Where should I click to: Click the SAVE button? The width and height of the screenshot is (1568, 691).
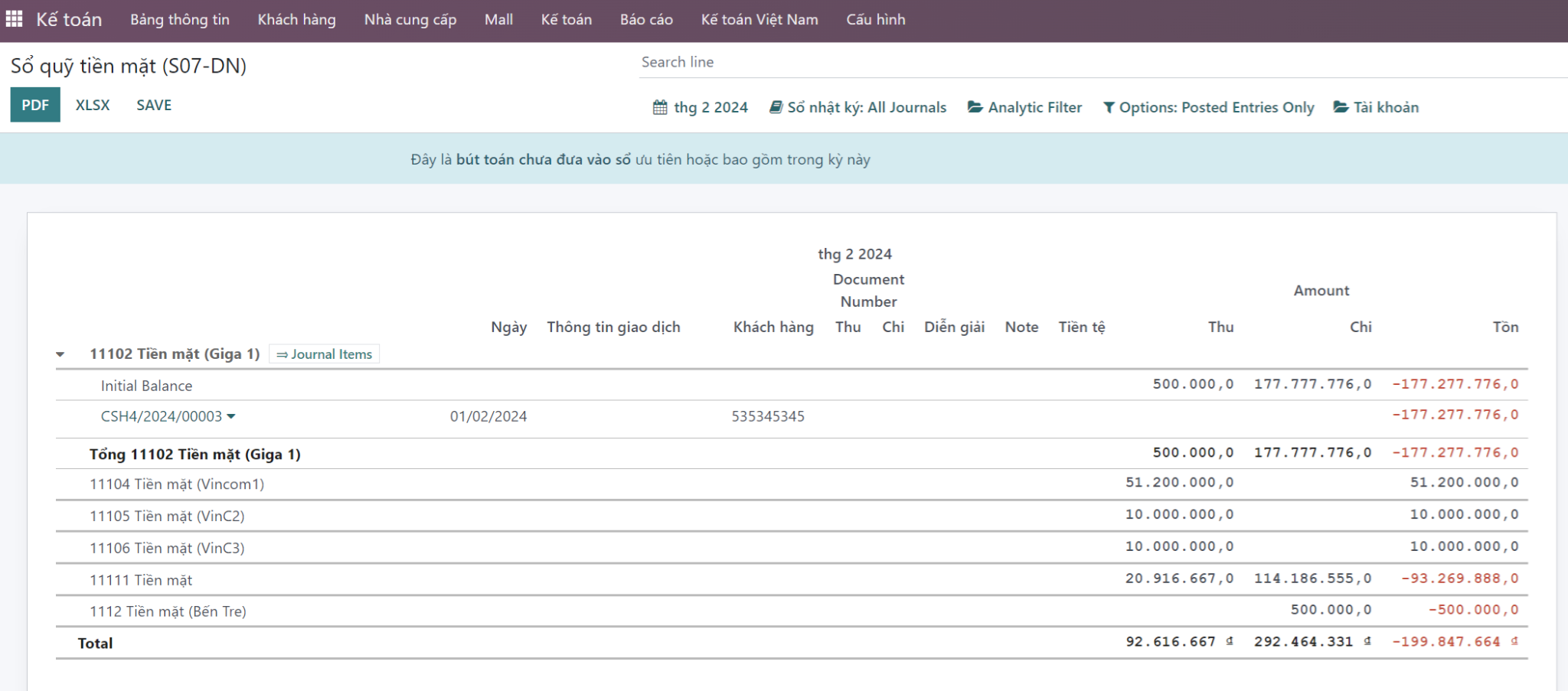click(154, 105)
